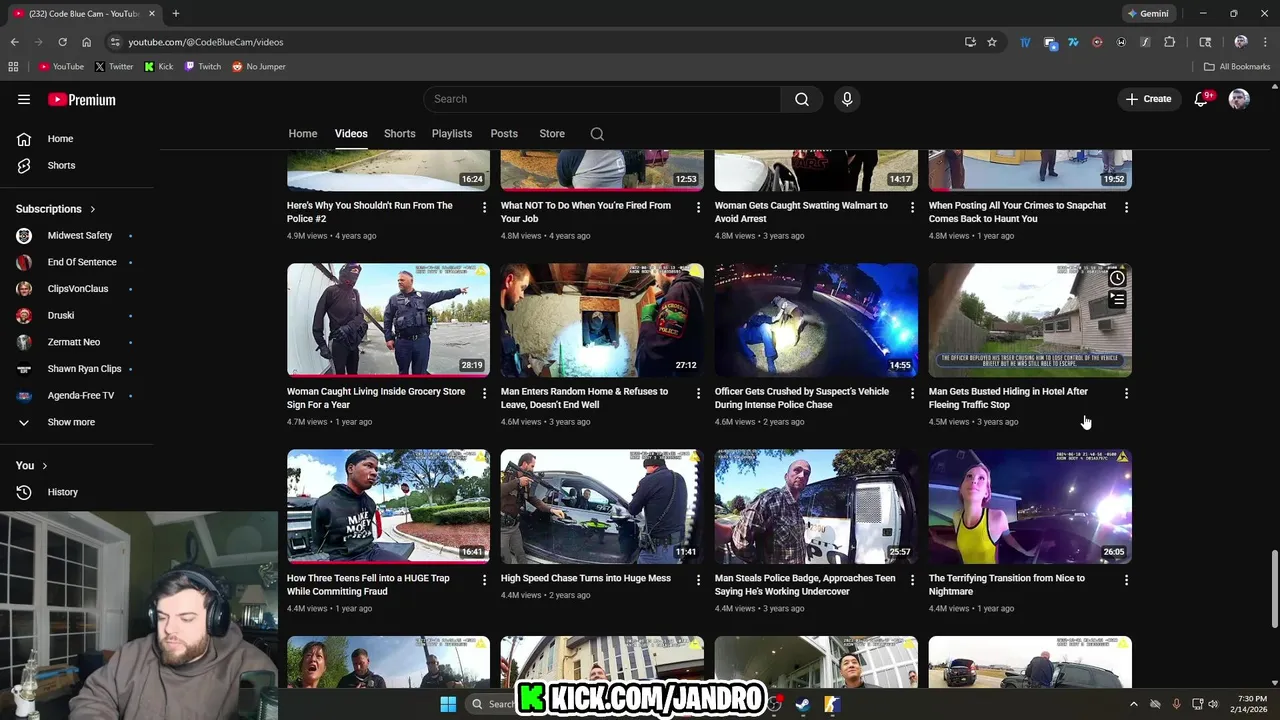This screenshot has height=720, width=1280.
Task: Open the channel Store tab
Action: tap(552, 134)
